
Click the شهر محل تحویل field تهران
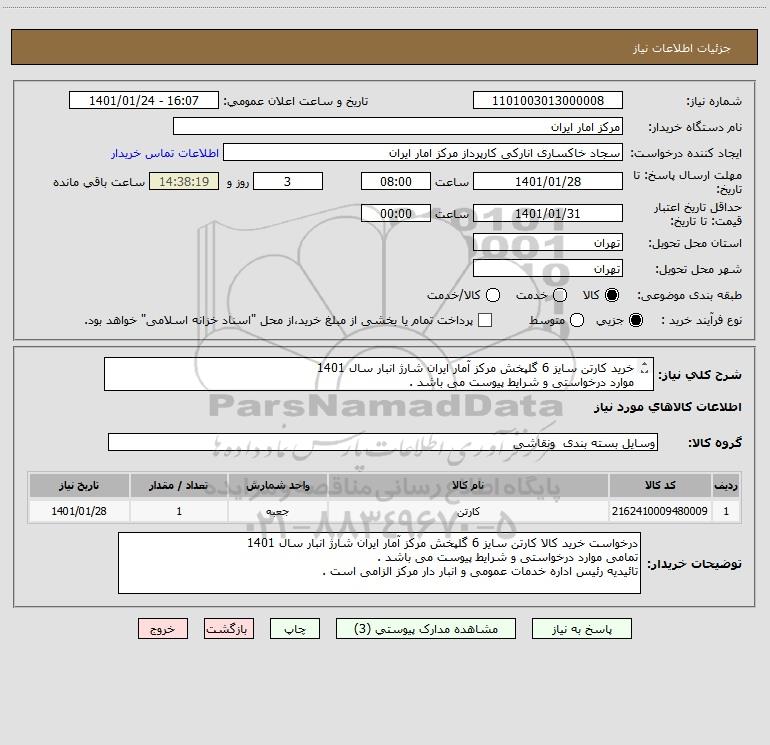click(548, 269)
